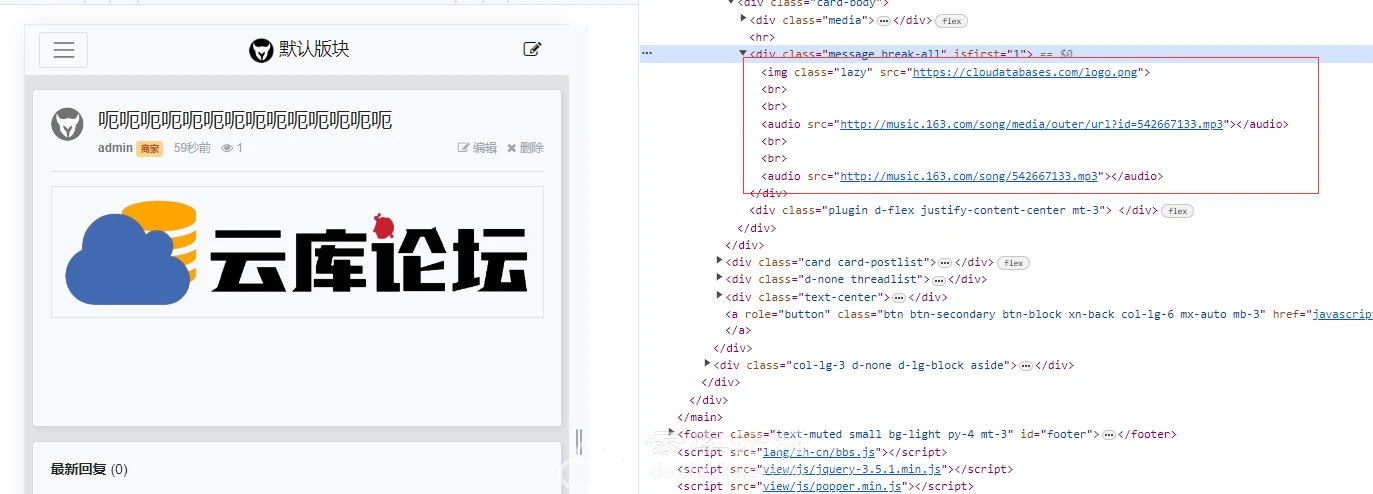Screen dimensions: 1373x494
Task: Click the compose new post icon
Action: click(x=532, y=49)
